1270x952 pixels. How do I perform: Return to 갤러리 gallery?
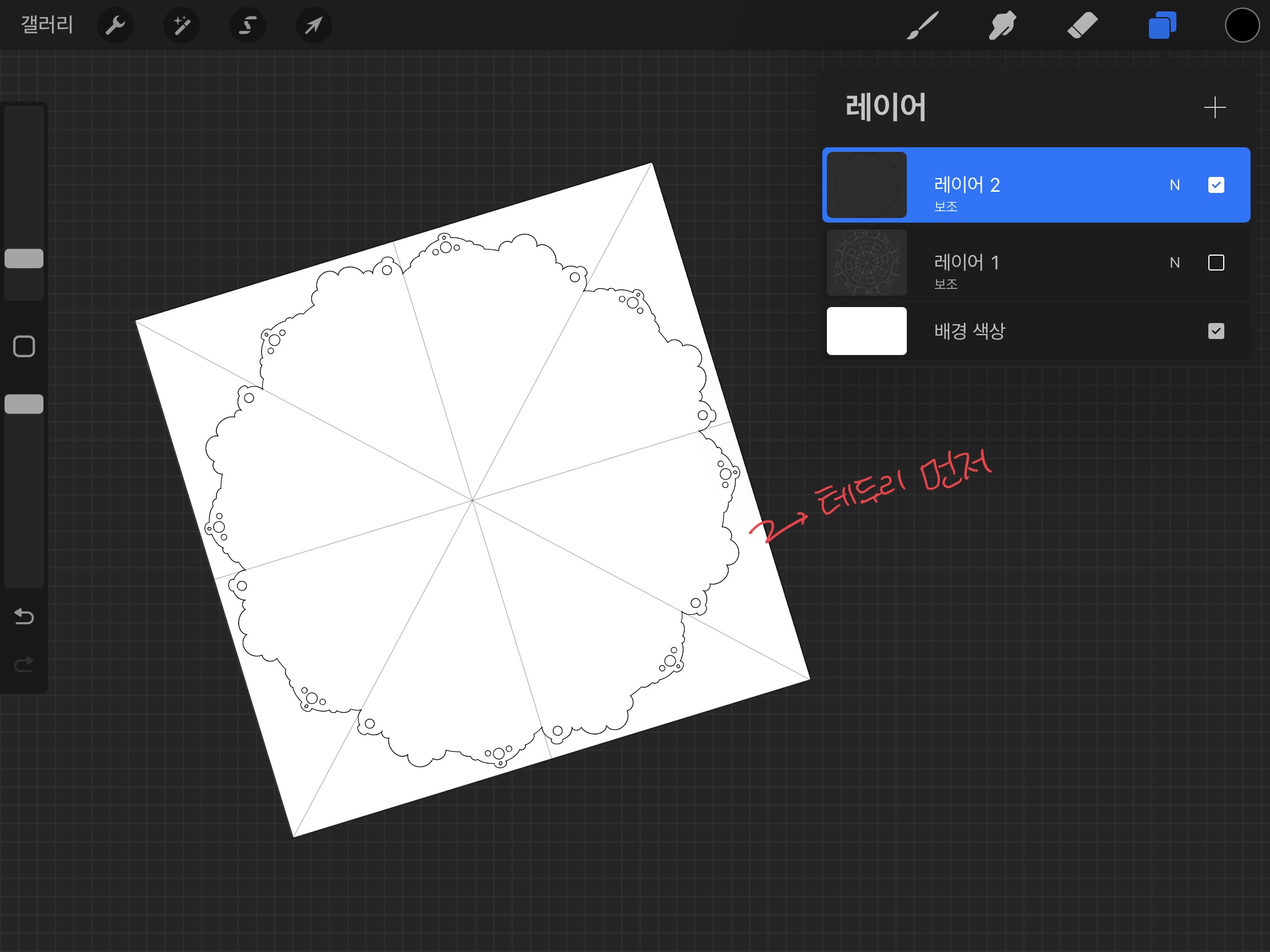pyautogui.click(x=47, y=25)
